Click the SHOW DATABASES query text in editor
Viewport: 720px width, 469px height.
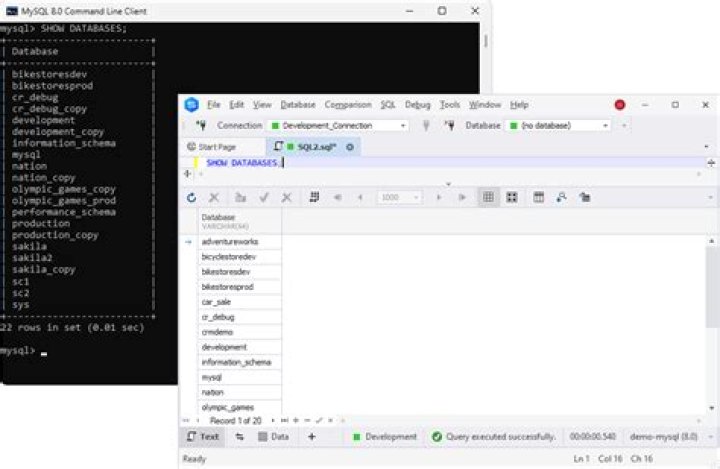[x=242, y=163]
